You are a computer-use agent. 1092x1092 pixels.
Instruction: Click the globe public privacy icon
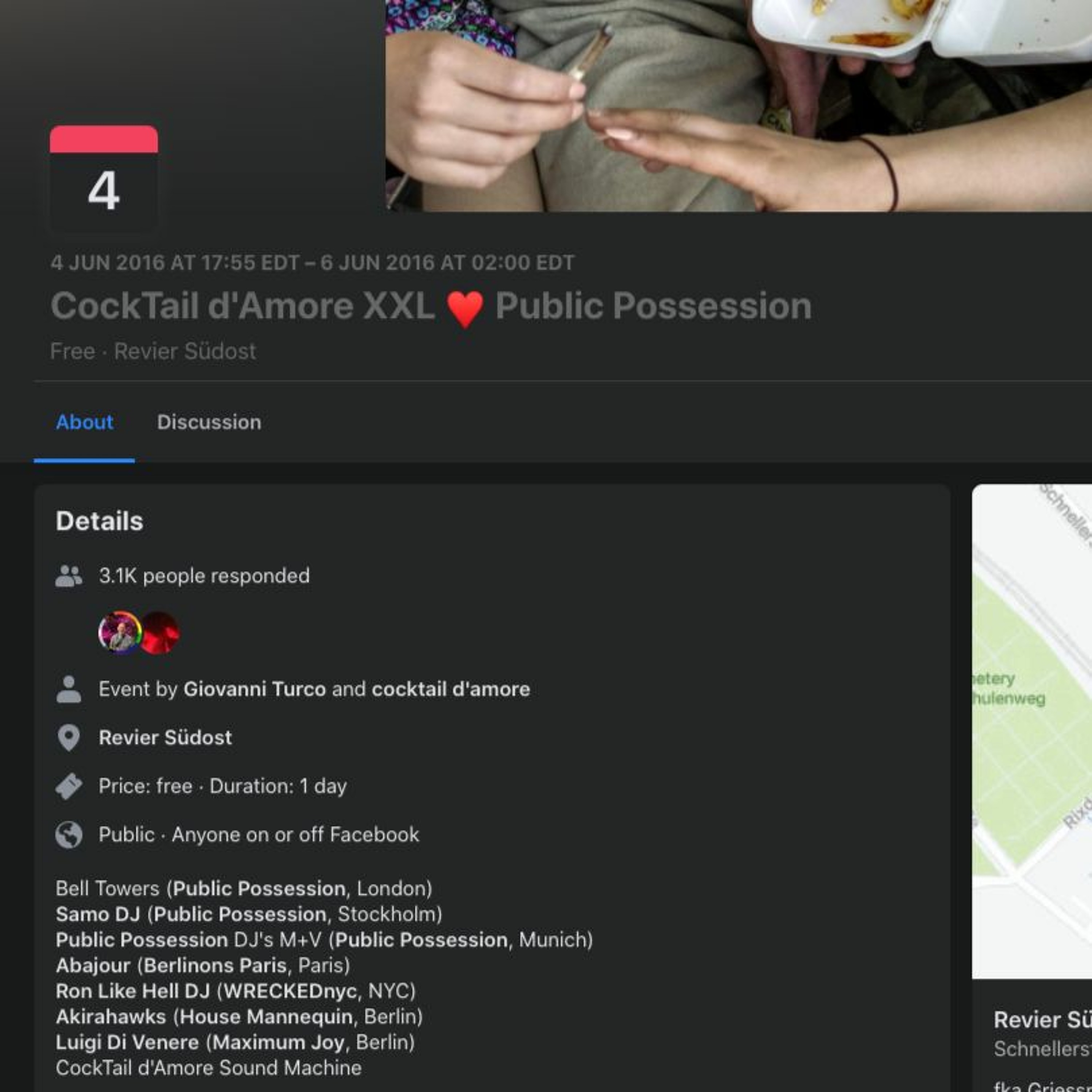(x=69, y=835)
